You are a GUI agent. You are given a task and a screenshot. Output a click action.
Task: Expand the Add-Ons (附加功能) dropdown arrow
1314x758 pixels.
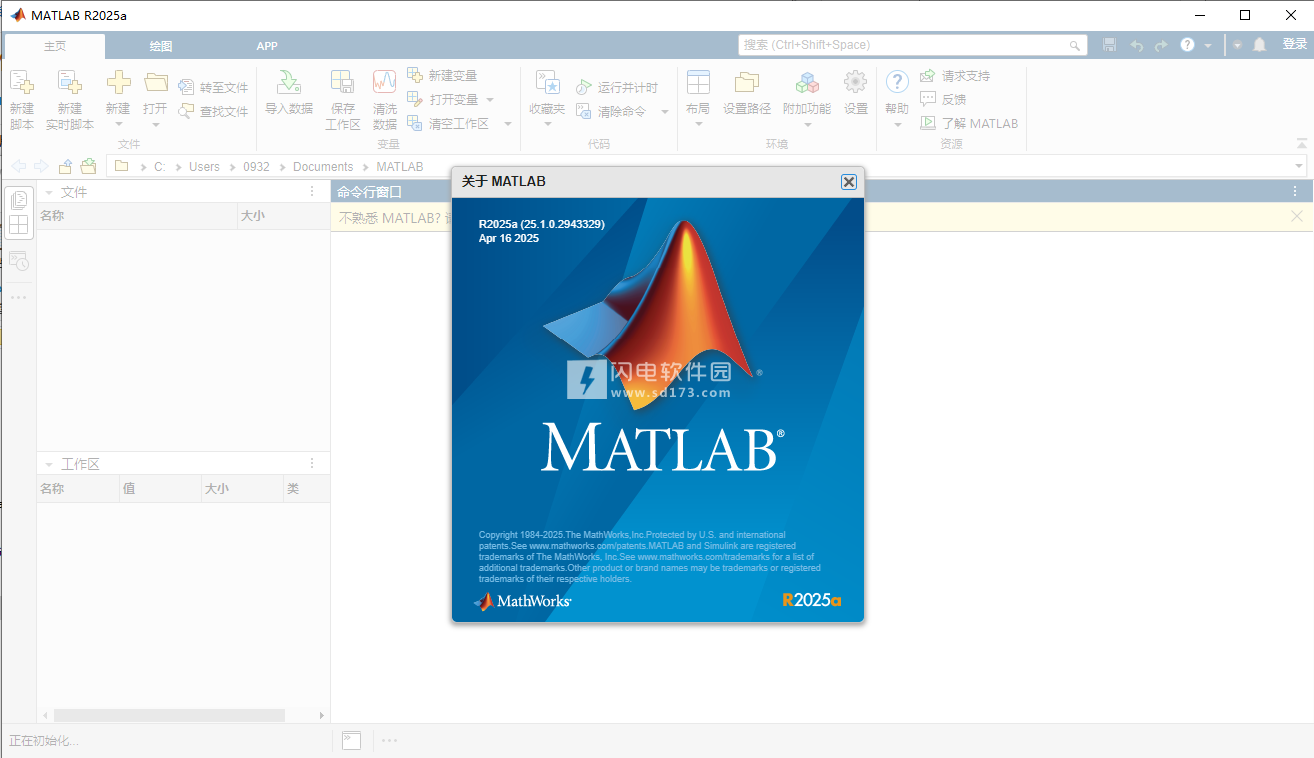click(x=807, y=125)
